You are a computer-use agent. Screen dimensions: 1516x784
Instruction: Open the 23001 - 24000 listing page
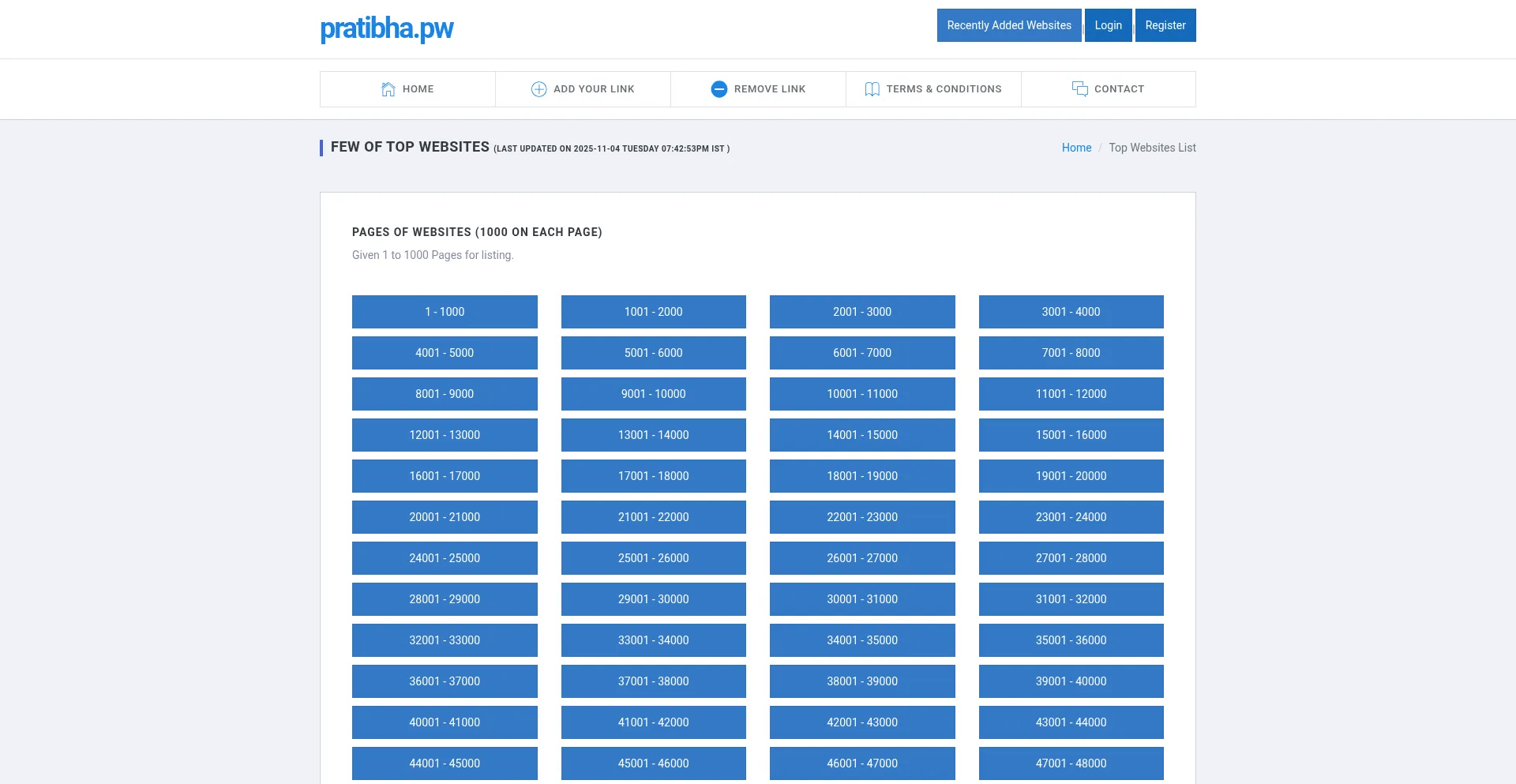tap(1071, 517)
